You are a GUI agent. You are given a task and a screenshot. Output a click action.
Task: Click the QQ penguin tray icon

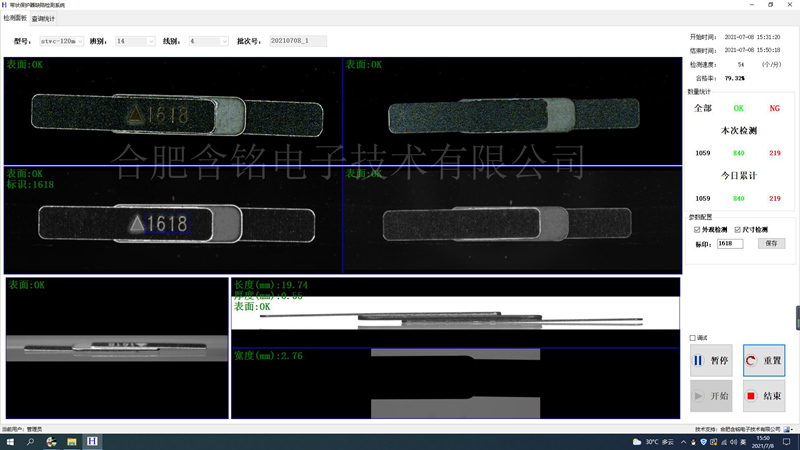coord(693,442)
